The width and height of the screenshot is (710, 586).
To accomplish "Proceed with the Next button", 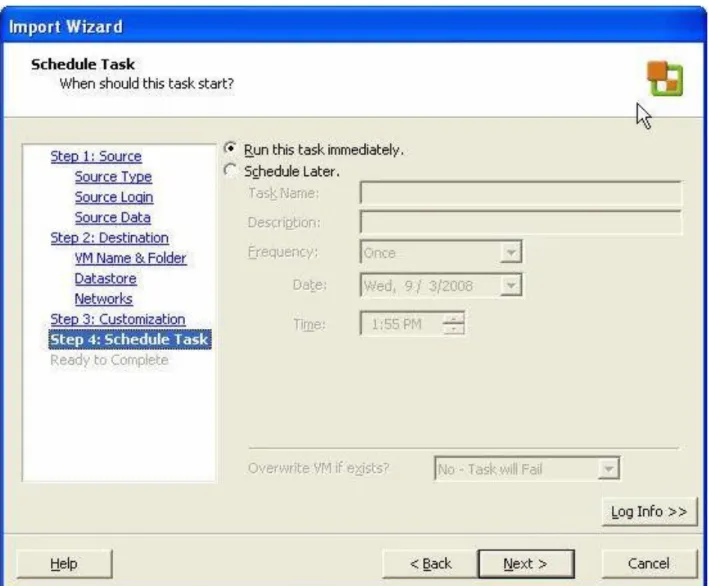I will tap(526, 564).
